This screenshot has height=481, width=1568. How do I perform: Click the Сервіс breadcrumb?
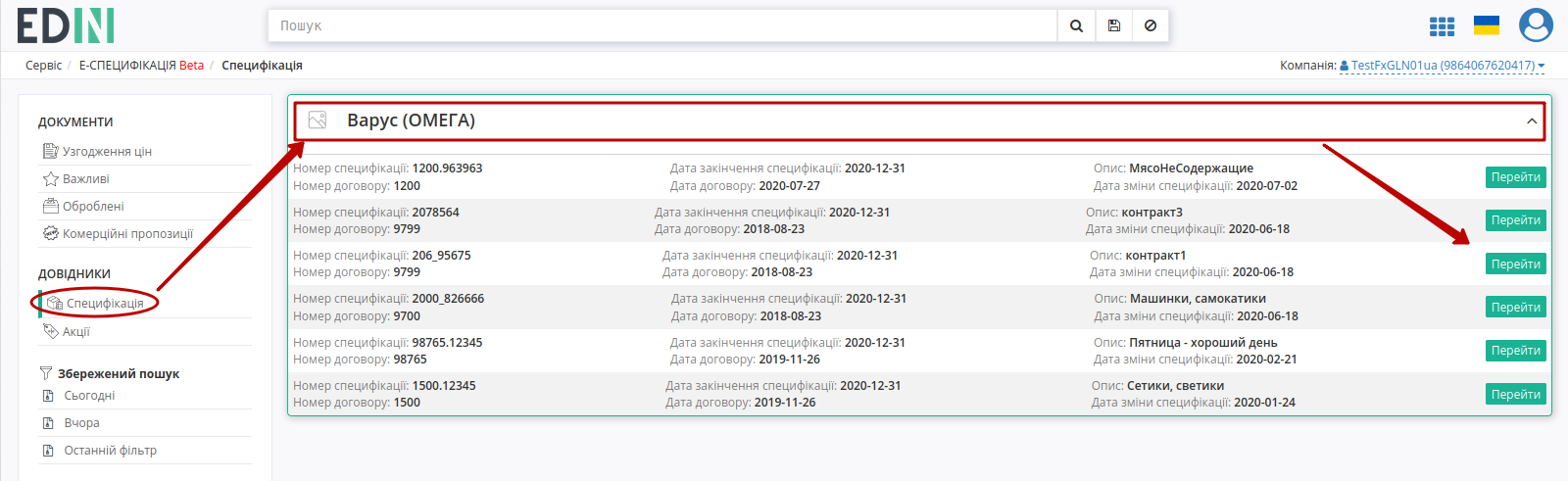(x=43, y=66)
